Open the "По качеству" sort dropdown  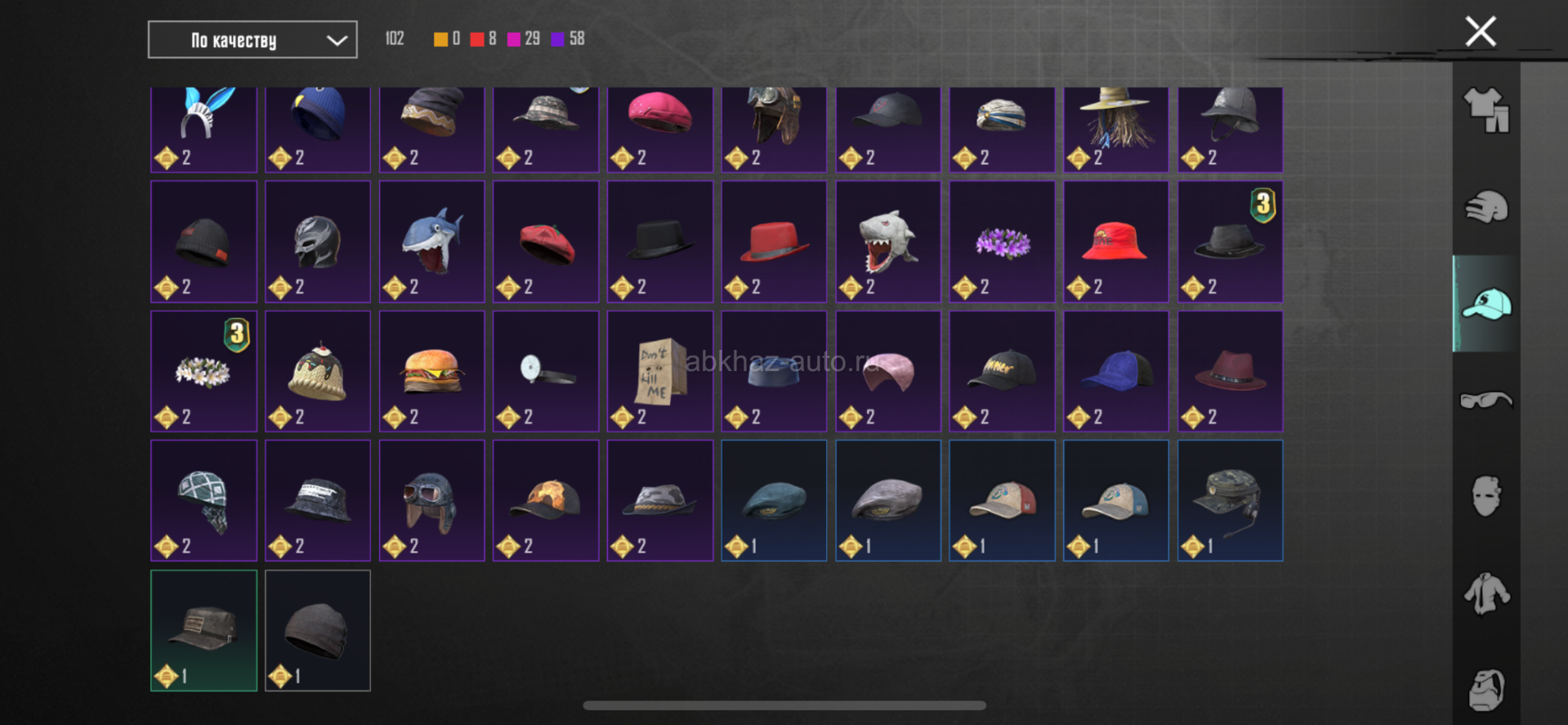pyautogui.click(x=252, y=40)
